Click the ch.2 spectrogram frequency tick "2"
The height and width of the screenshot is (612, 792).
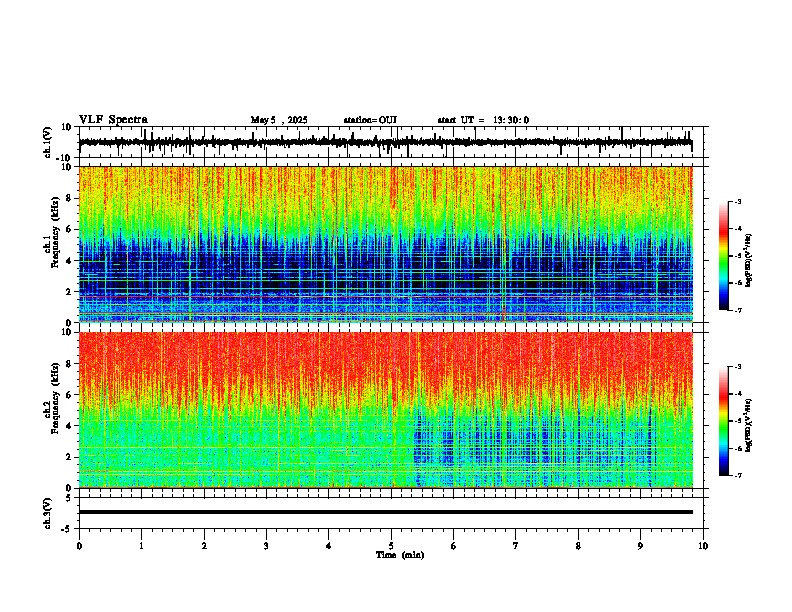pyautogui.click(x=70, y=457)
